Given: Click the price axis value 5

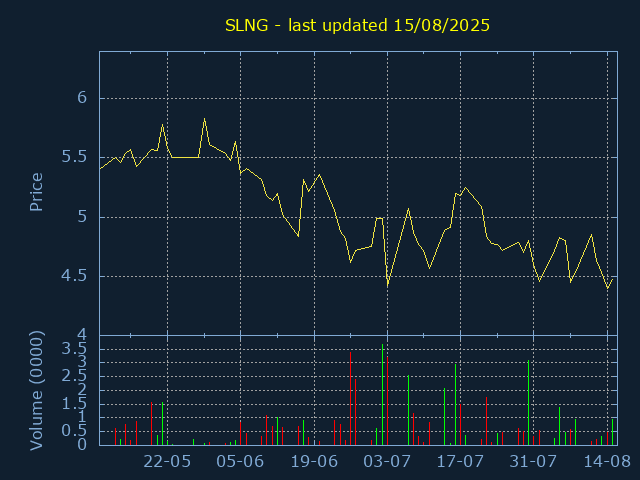Looking at the screenshot, I should click(x=82, y=217).
